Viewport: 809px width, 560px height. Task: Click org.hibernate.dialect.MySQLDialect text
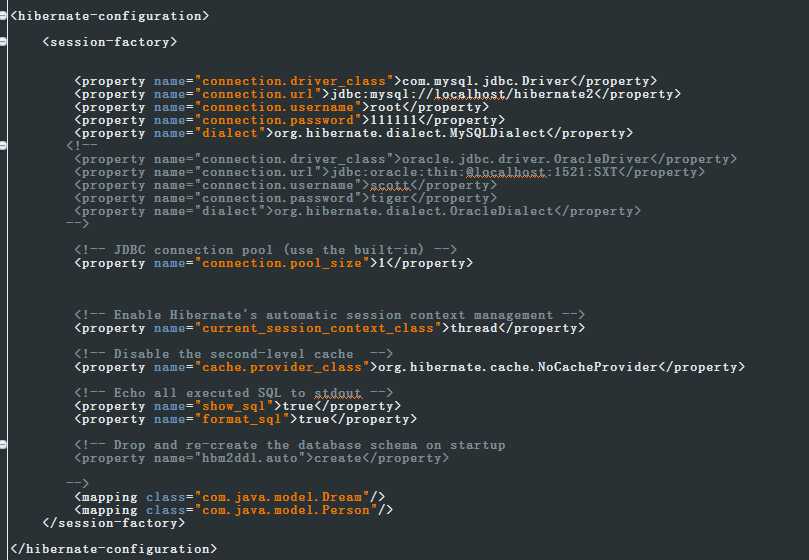410,133
